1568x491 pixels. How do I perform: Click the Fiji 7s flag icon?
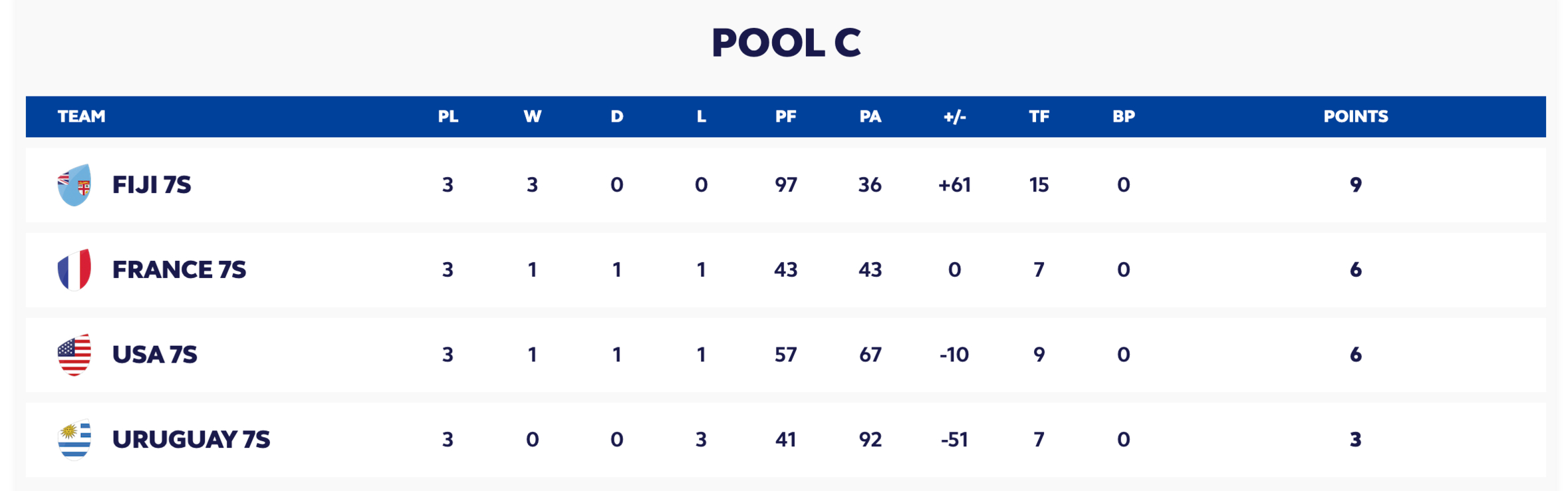74,185
